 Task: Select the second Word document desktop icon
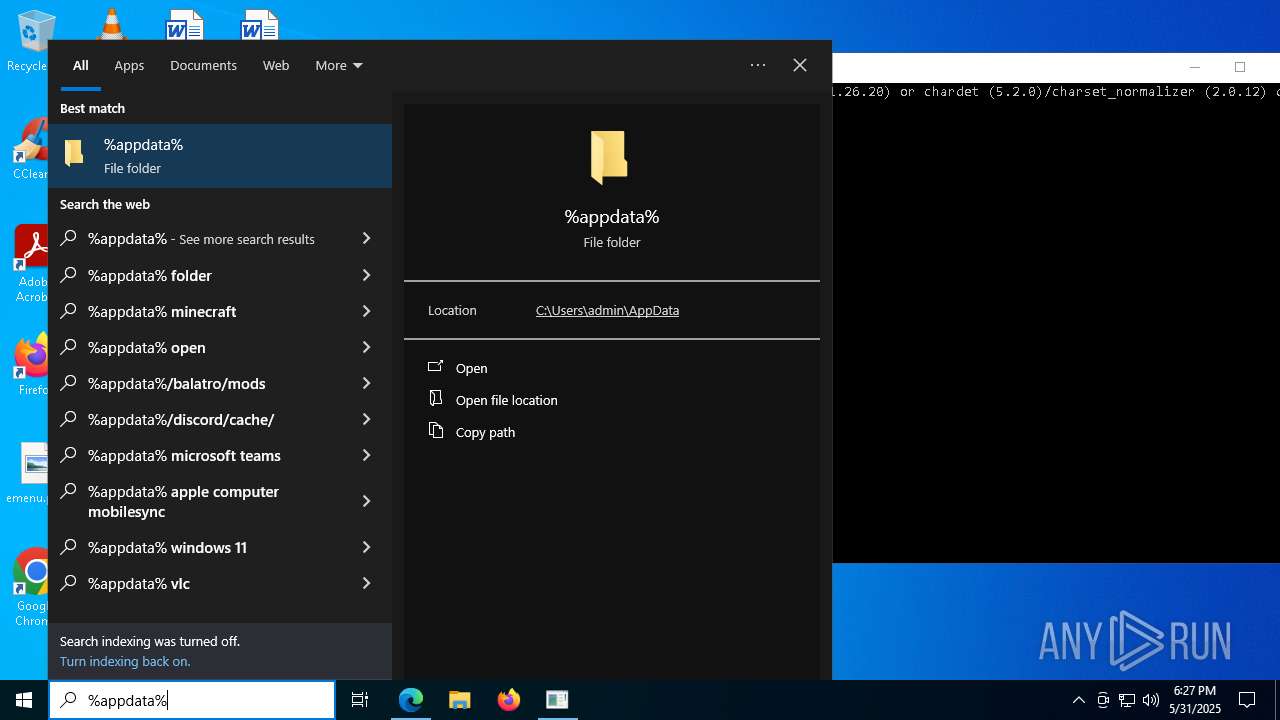260,24
